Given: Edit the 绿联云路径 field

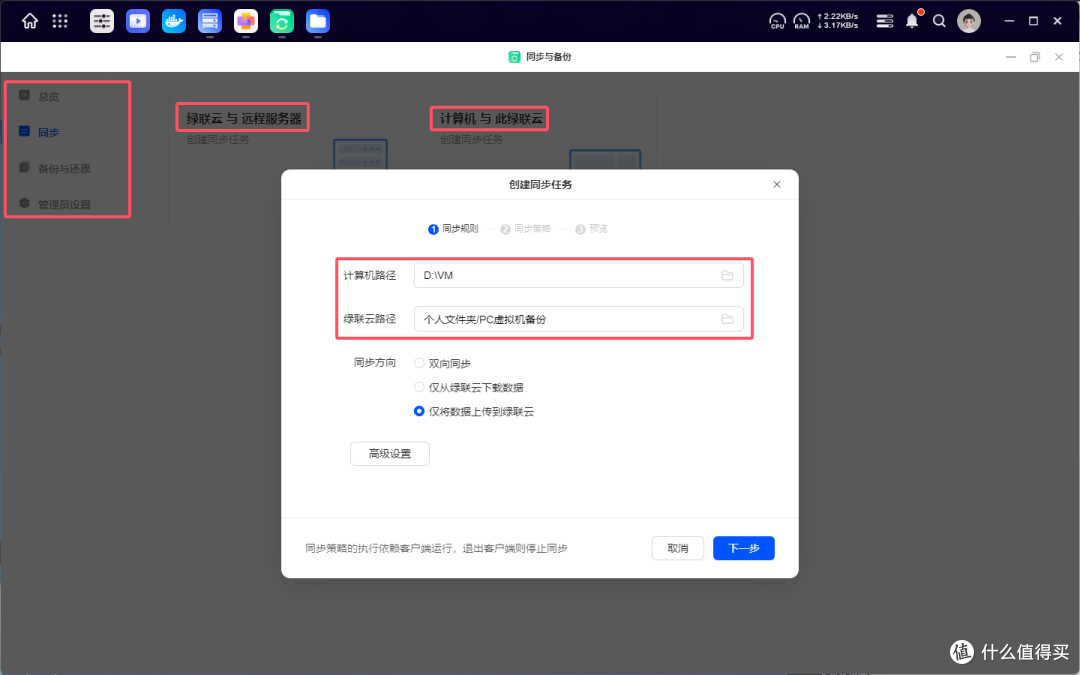Looking at the screenshot, I should tap(579, 319).
